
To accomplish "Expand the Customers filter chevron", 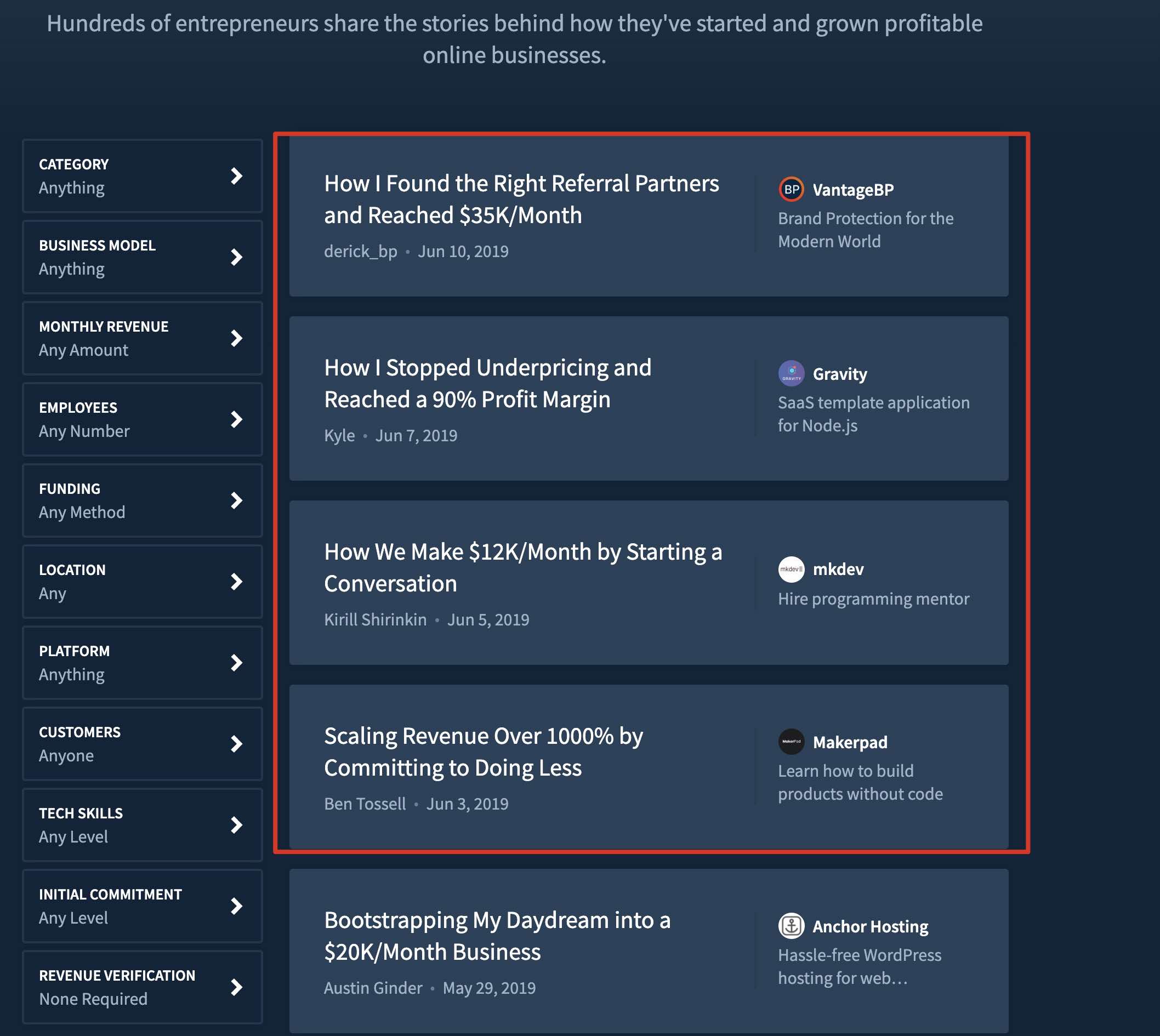I will [x=236, y=744].
